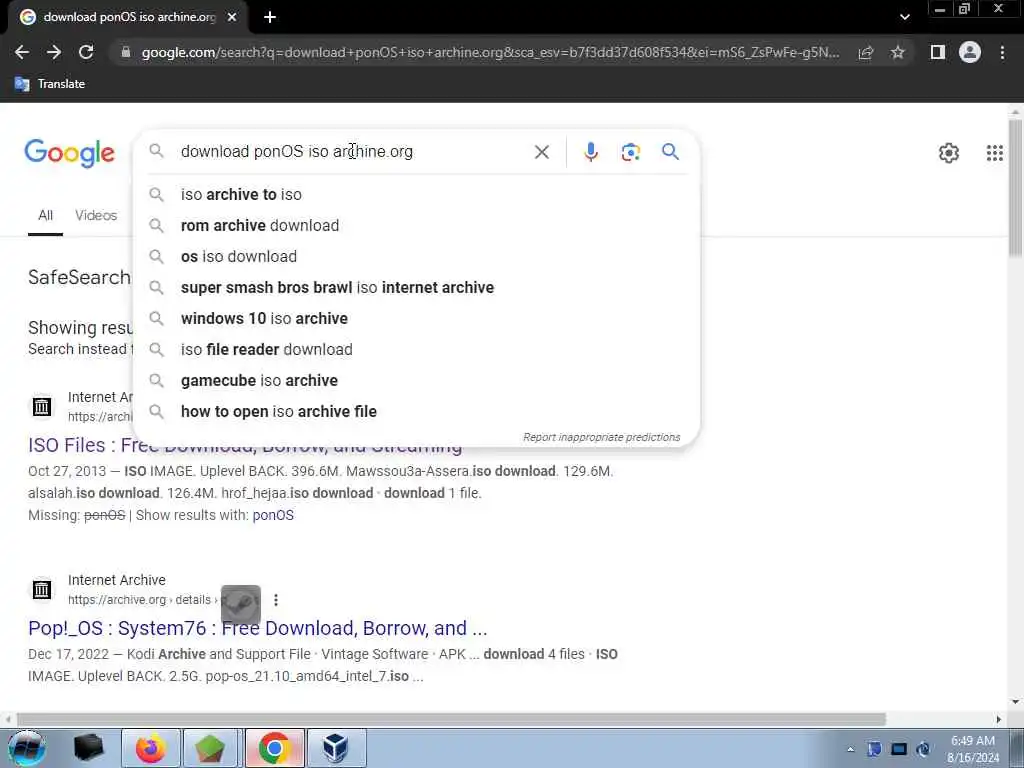Share this page from the address bar
Image resolution: width=1024 pixels, height=768 pixels.
click(865, 52)
